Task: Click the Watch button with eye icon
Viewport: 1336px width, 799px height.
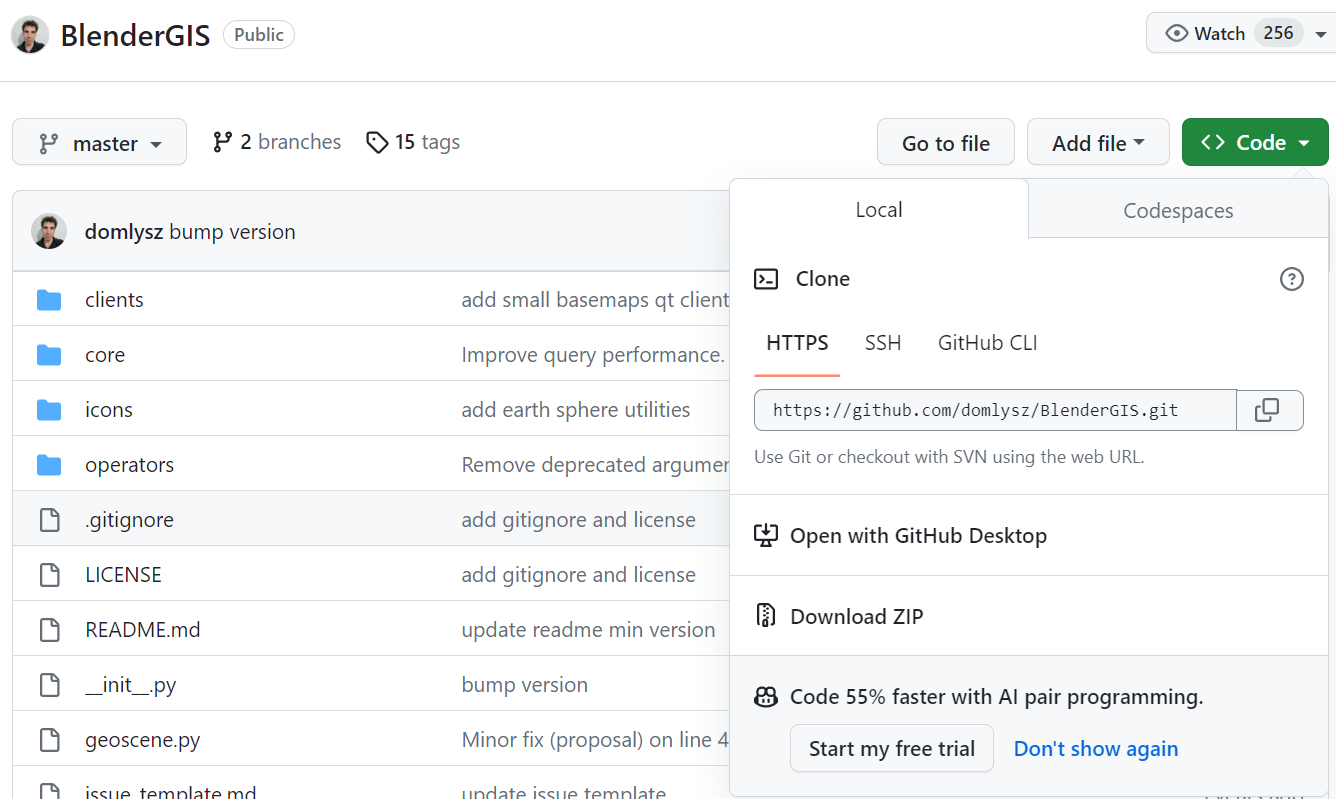Action: (1205, 33)
